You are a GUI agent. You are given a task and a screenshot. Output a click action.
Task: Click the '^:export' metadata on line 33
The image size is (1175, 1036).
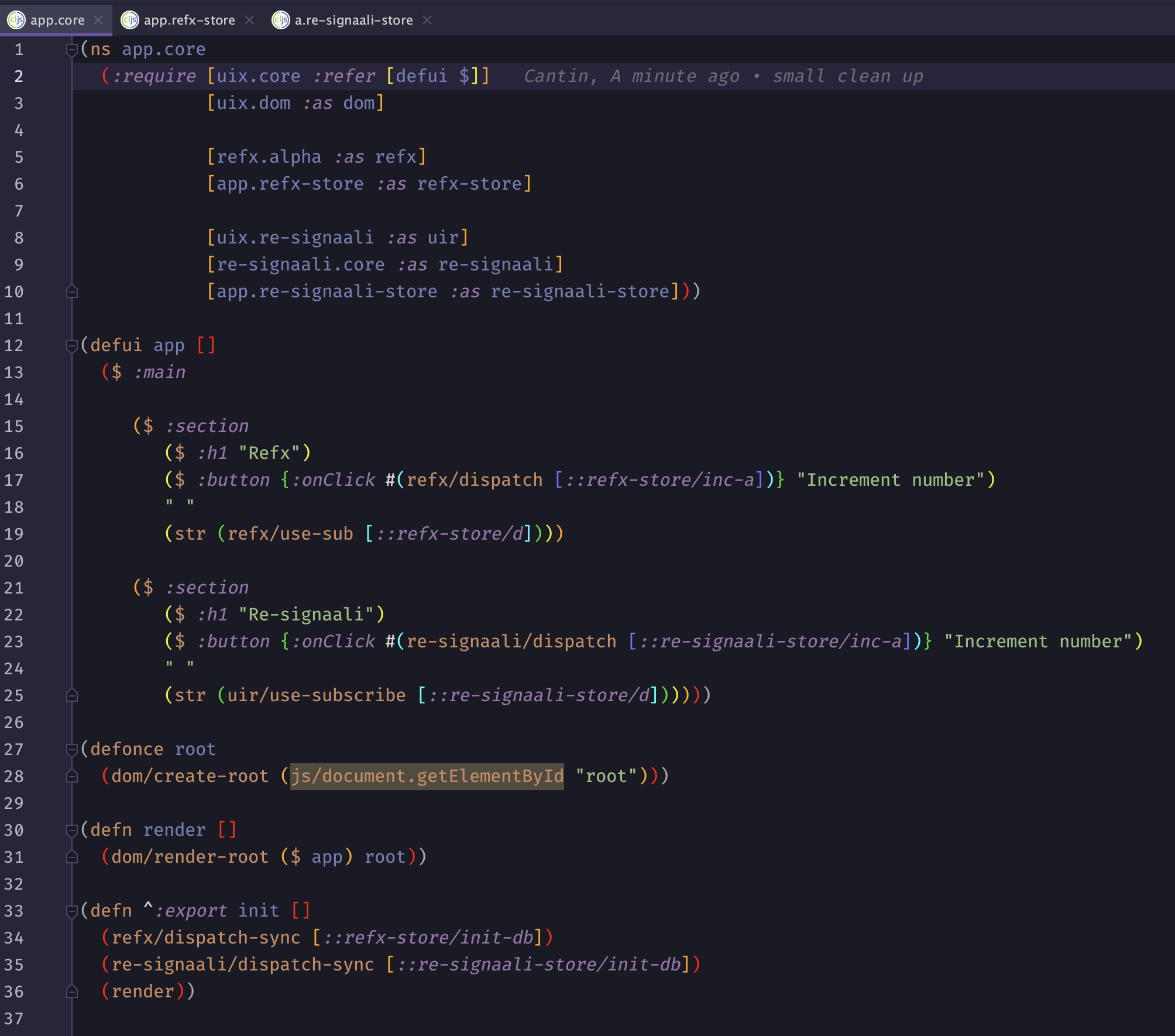pyautogui.click(x=185, y=911)
